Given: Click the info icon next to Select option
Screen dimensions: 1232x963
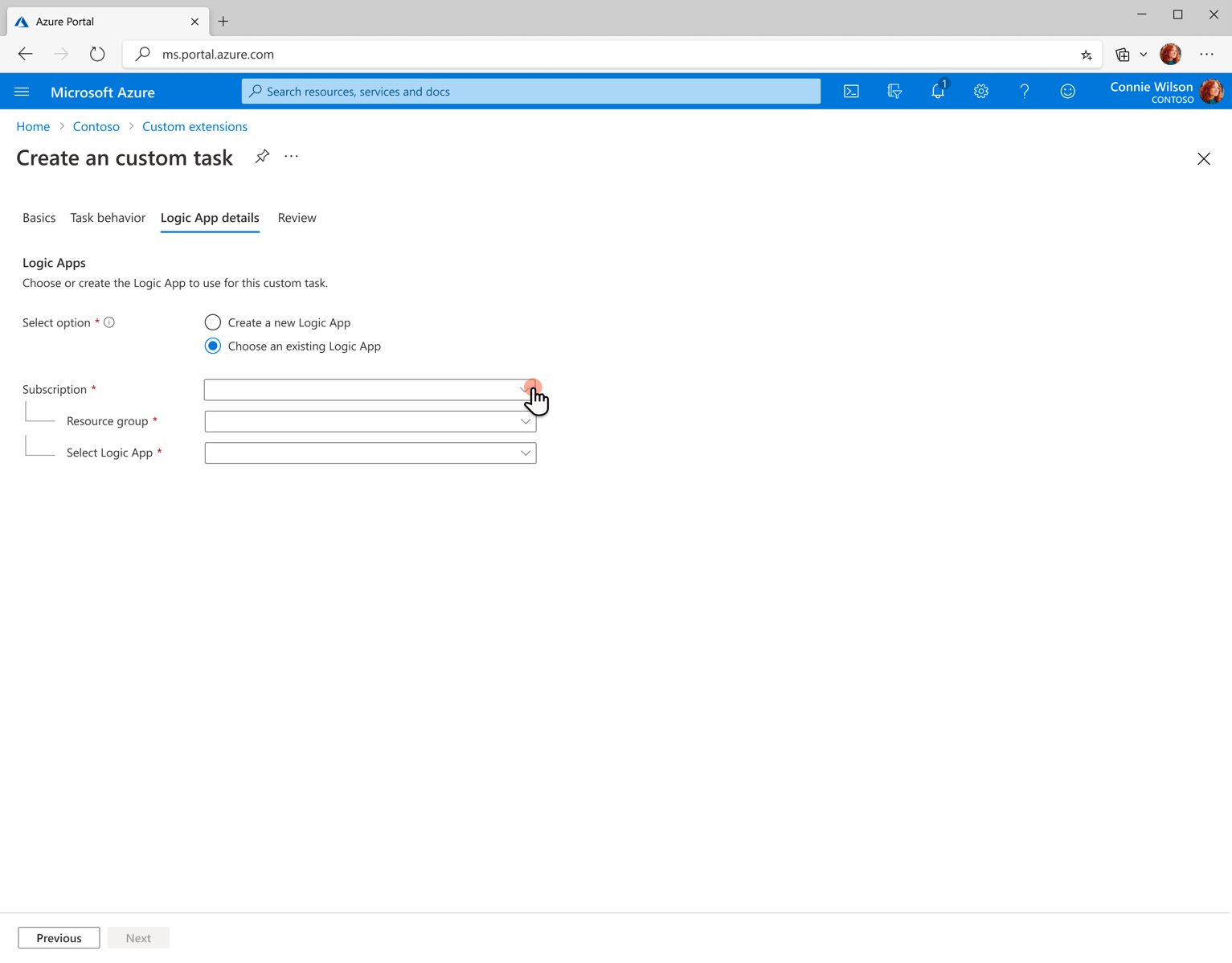Looking at the screenshot, I should [108, 322].
